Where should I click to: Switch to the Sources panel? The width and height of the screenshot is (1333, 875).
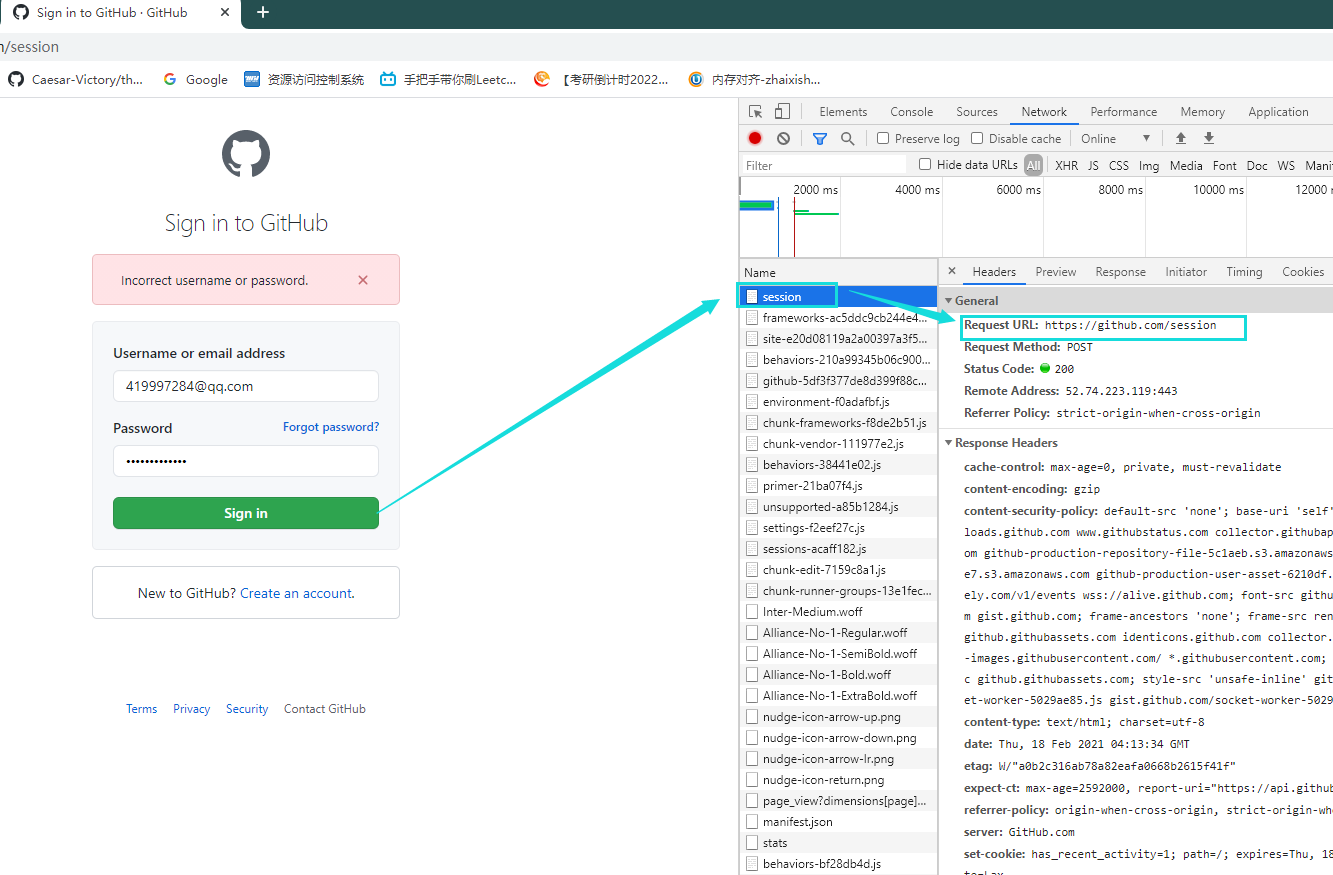click(x=977, y=112)
